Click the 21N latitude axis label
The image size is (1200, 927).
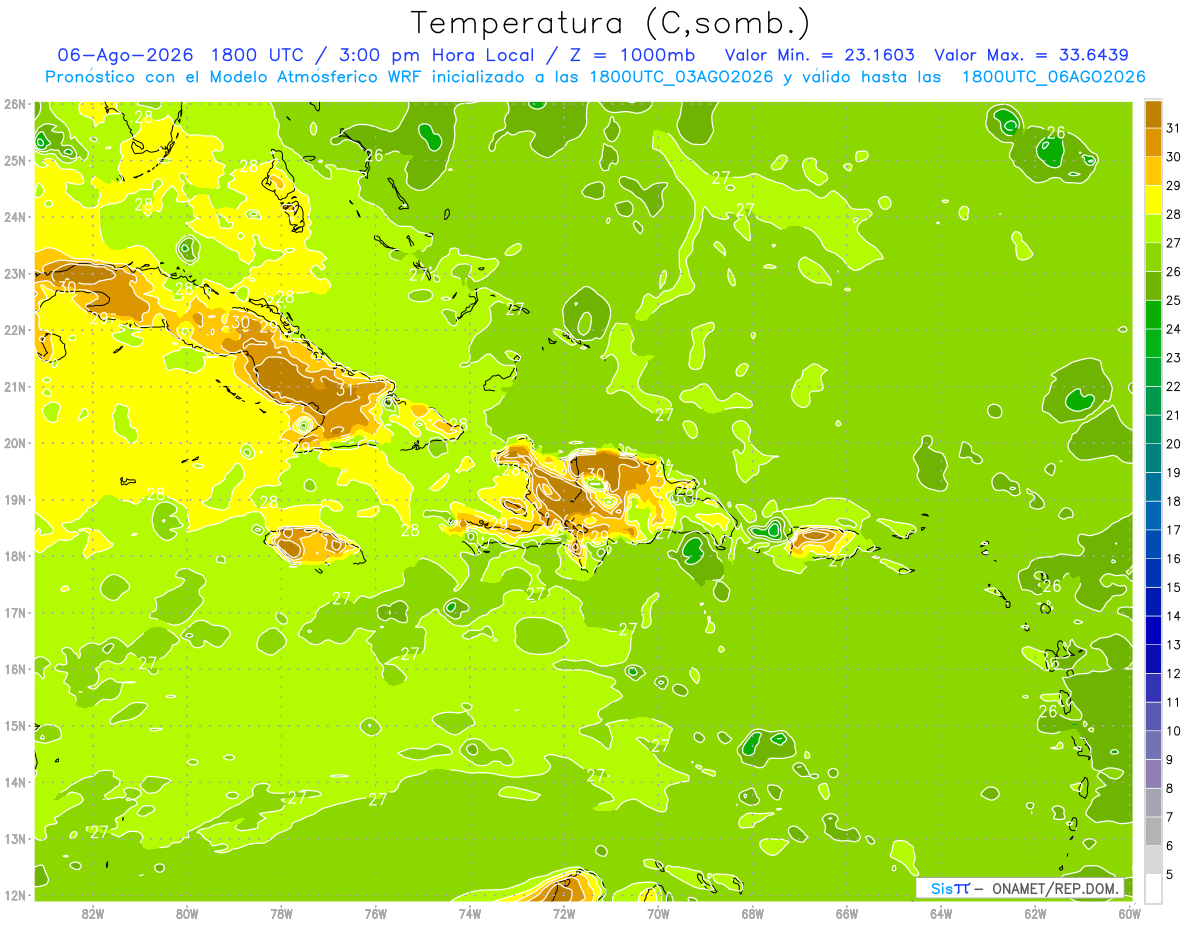[x=14, y=386]
